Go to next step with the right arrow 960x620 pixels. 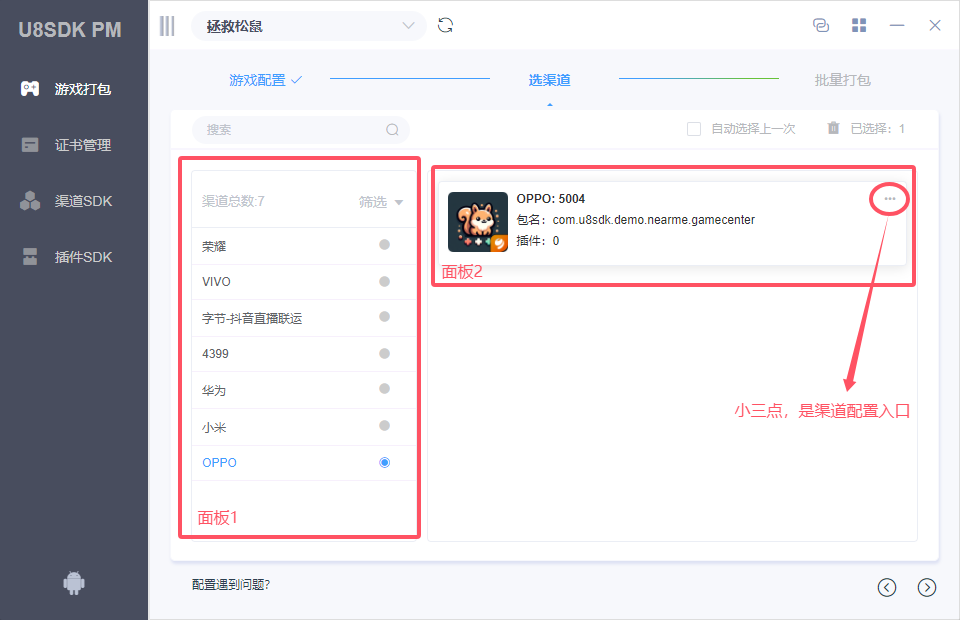[x=927, y=587]
